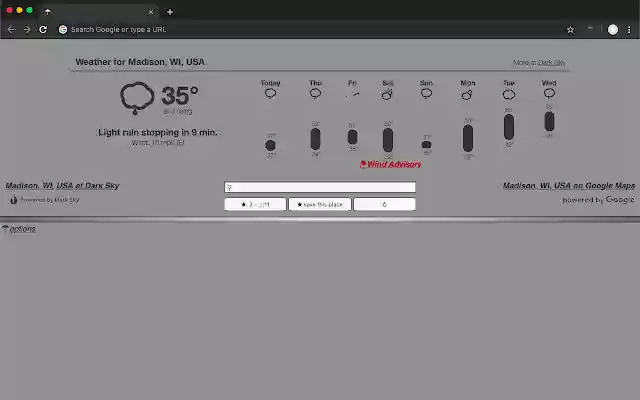Open a new tab with the plus icon
The height and width of the screenshot is (400, 640).
[170, 12]
